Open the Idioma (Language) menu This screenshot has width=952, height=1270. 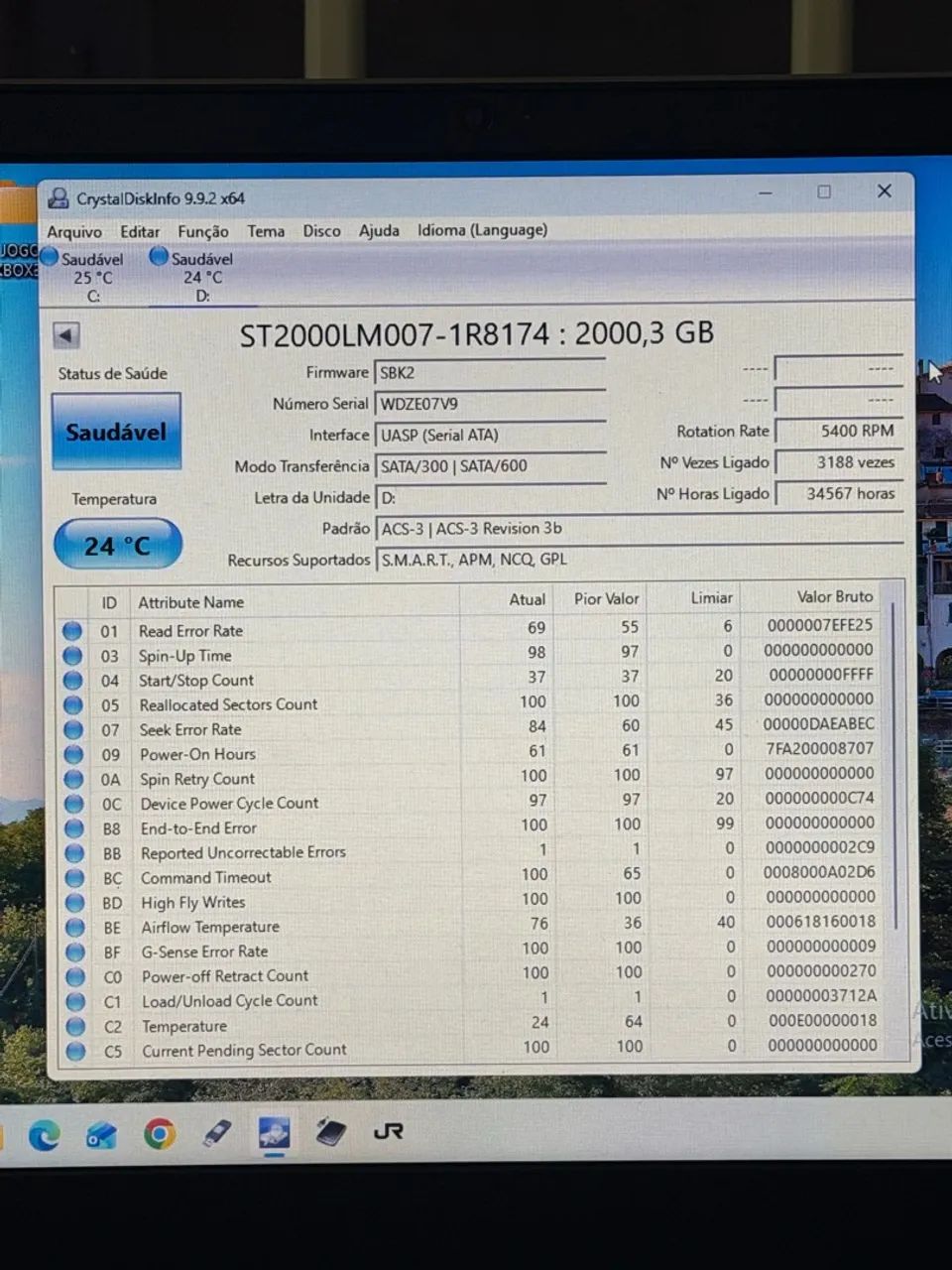tap(482, 230)
